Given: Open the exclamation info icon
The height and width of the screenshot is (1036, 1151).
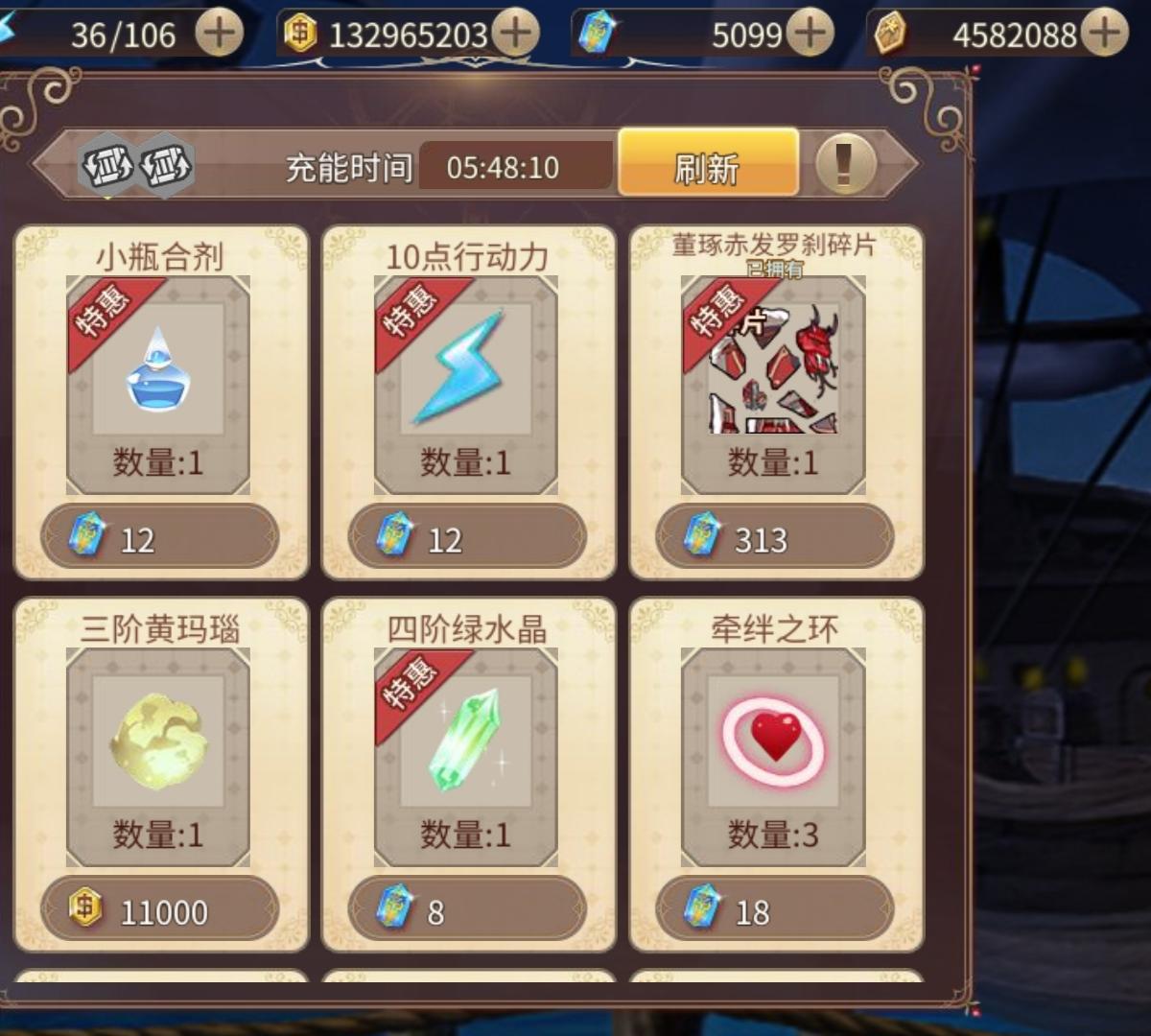Looking at the screenshot, I should click(845, 164).
